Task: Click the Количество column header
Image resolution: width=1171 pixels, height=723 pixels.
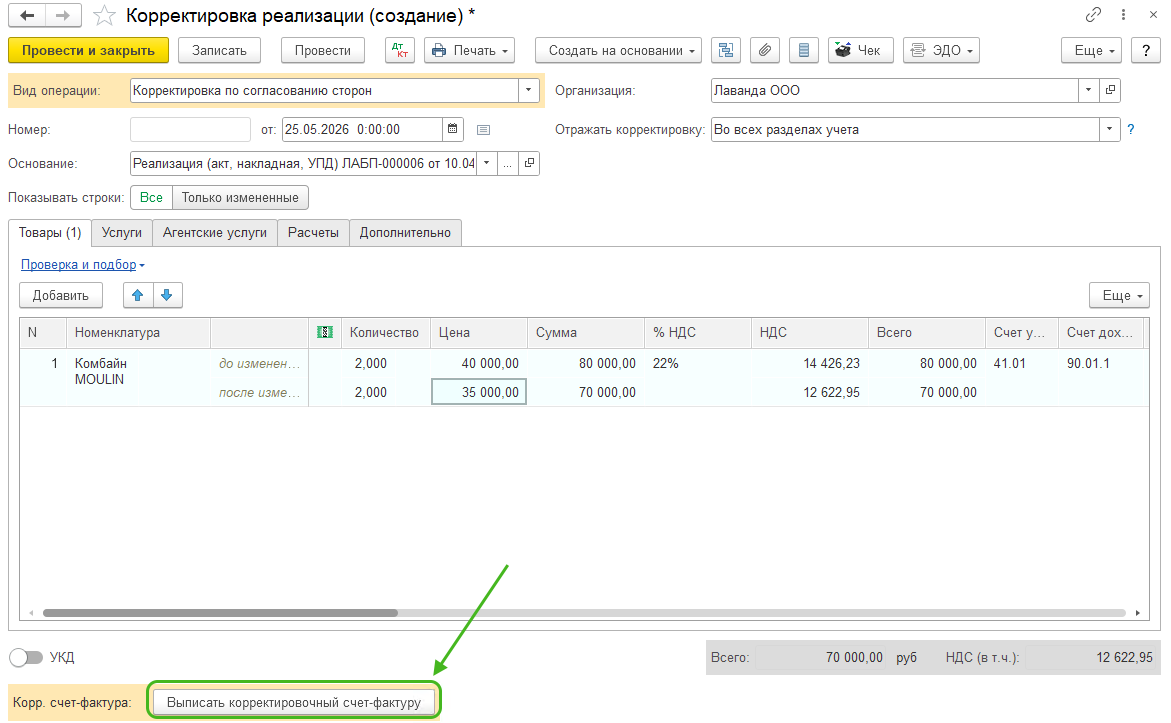Action: tap(385, 332)
